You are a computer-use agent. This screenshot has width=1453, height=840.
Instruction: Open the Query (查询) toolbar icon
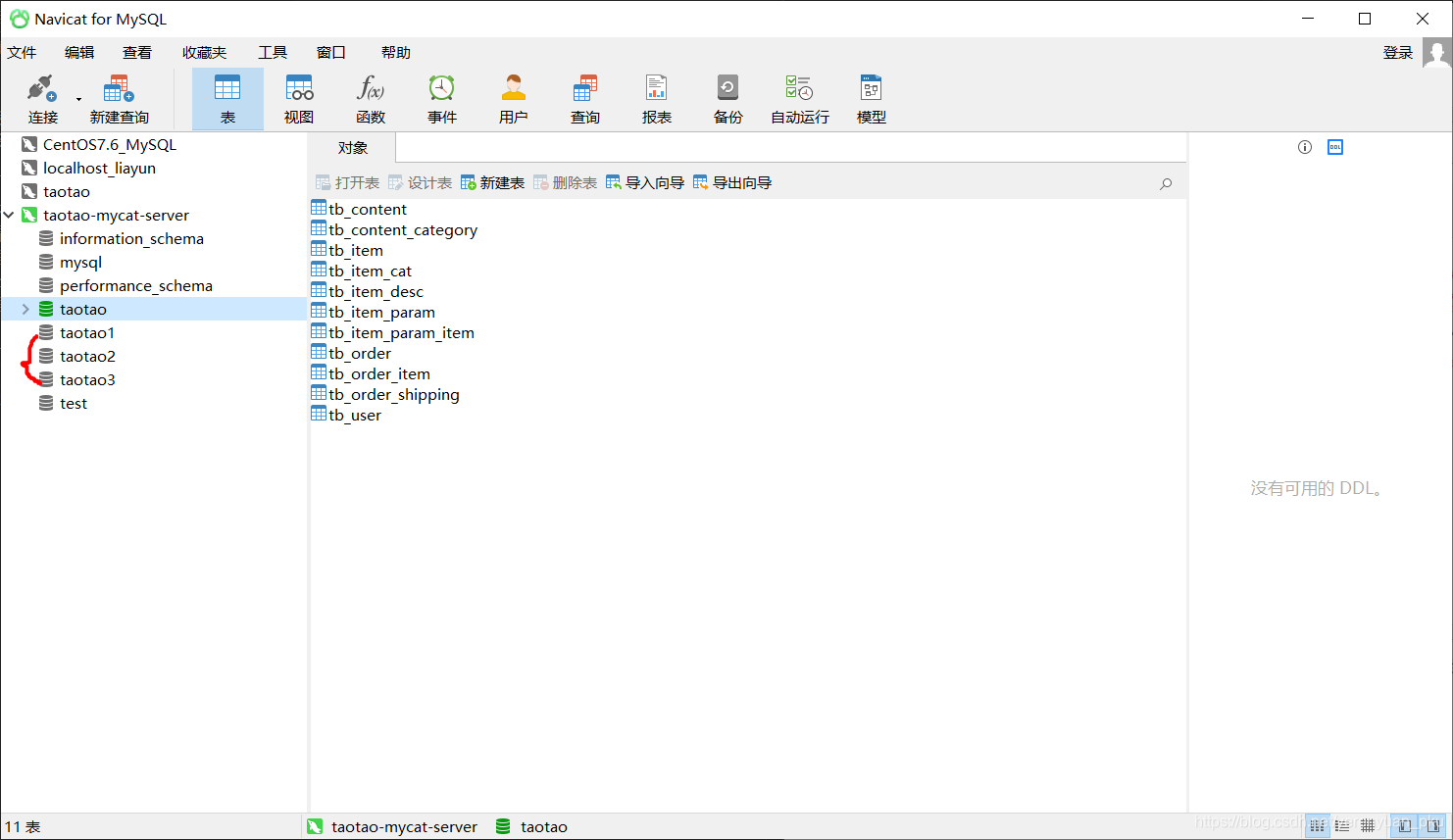point(585,89)
